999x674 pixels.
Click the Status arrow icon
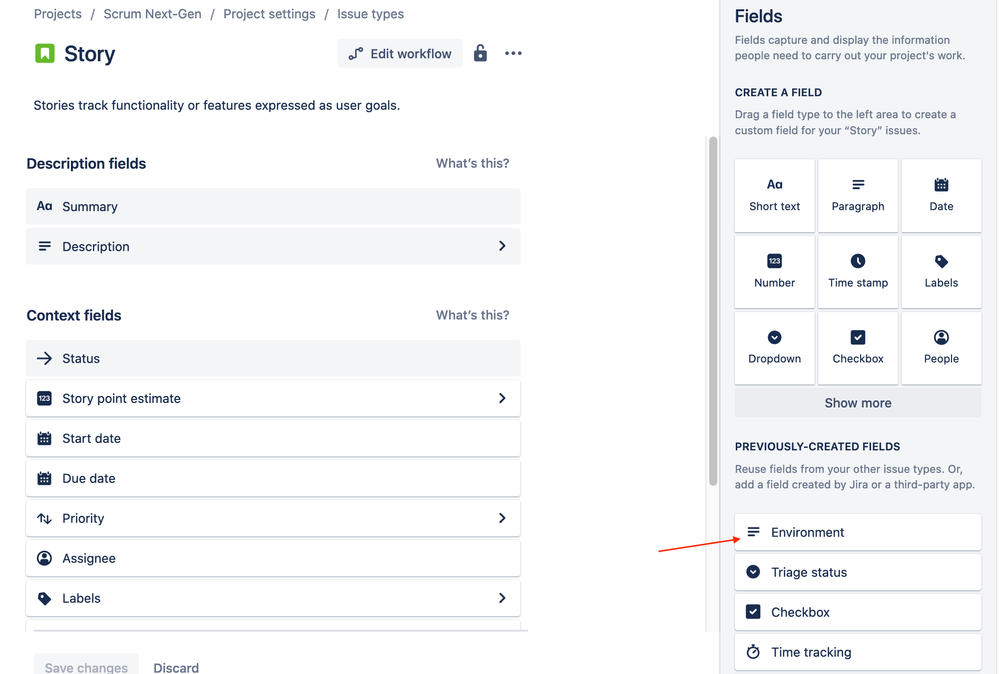click(44, 358)
